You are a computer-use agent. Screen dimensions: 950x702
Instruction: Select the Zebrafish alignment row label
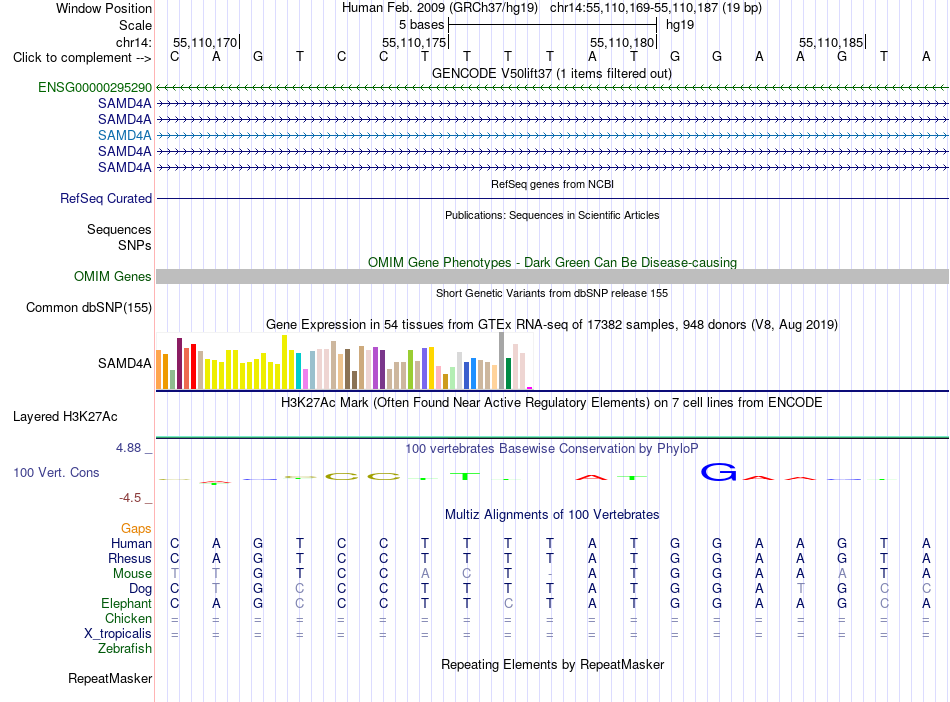click(125, 648)
